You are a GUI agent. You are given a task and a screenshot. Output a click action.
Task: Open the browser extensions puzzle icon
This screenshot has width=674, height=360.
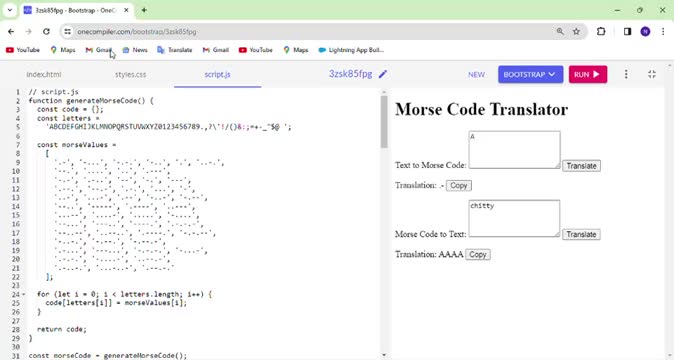pos(601,31)
